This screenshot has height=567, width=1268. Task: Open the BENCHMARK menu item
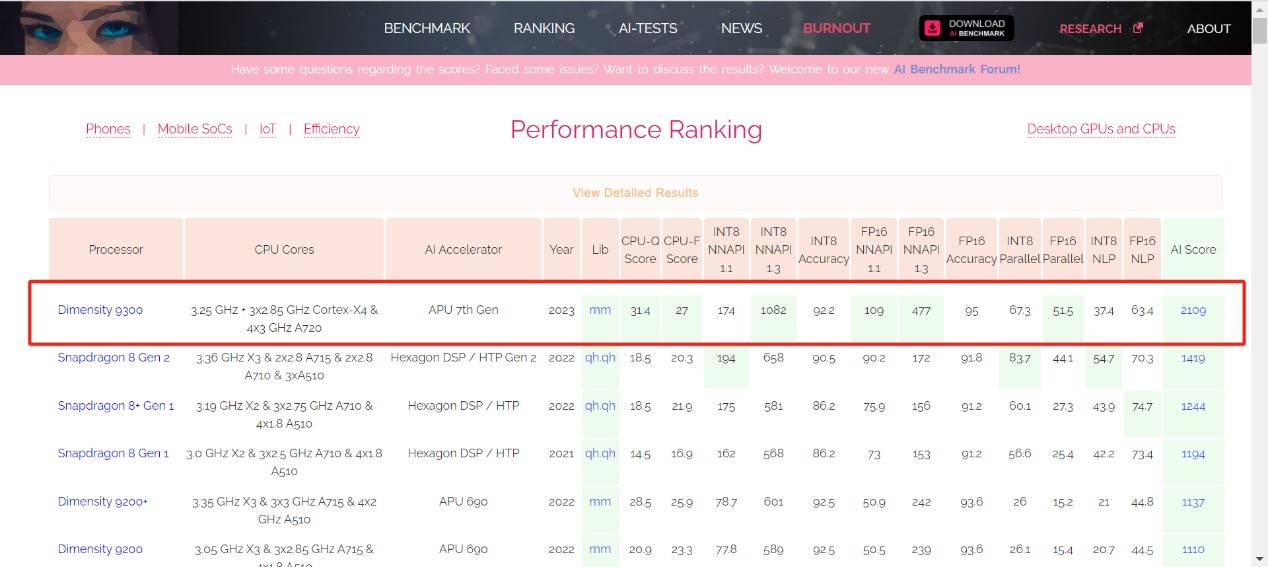coord(427,28)
